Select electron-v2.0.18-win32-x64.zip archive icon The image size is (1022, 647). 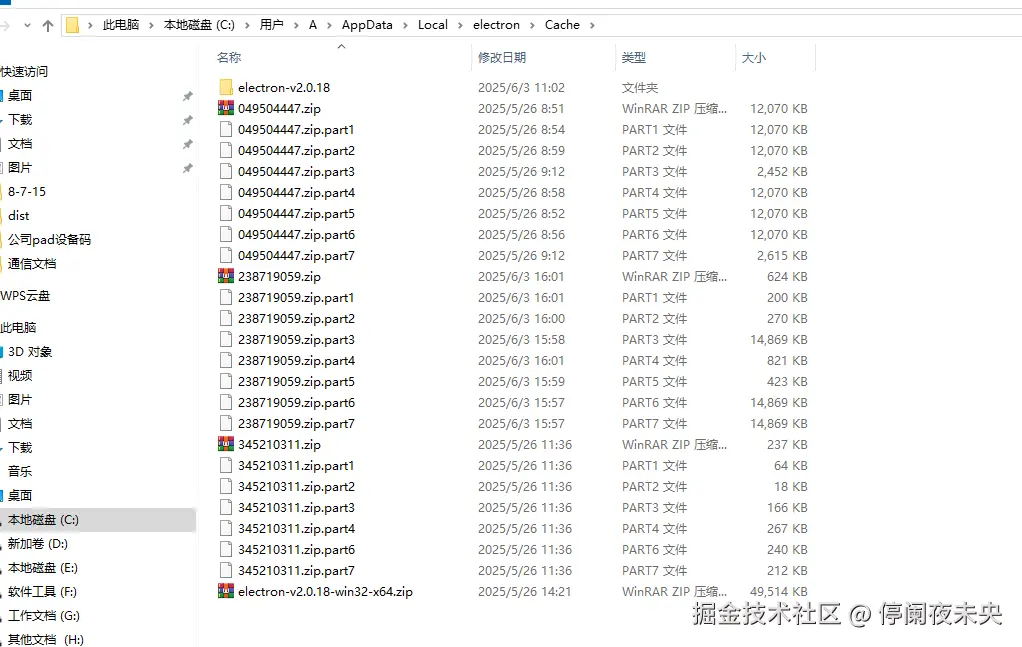pos(226,592)
